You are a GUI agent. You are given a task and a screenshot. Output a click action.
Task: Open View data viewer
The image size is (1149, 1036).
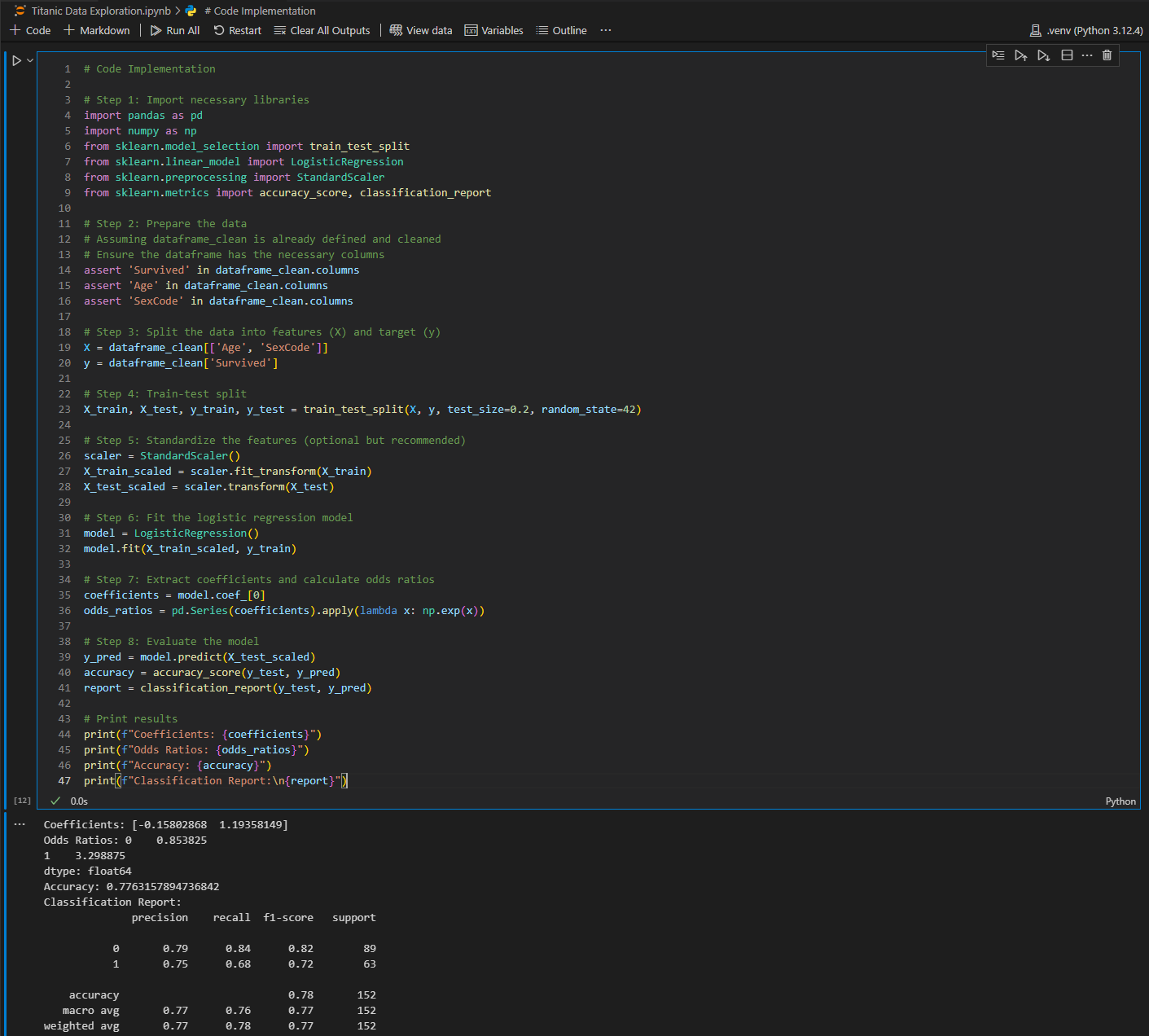[x=421, y=30]
